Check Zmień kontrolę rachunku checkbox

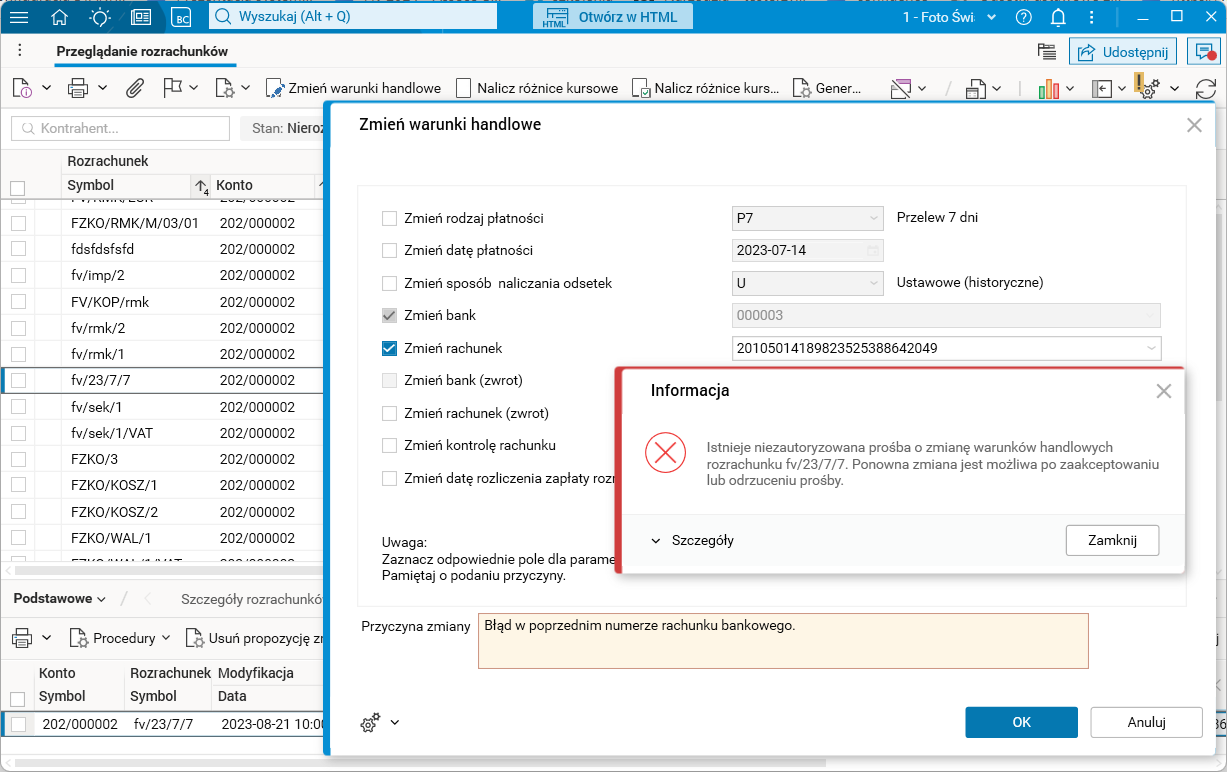click(x=390, y=445)
